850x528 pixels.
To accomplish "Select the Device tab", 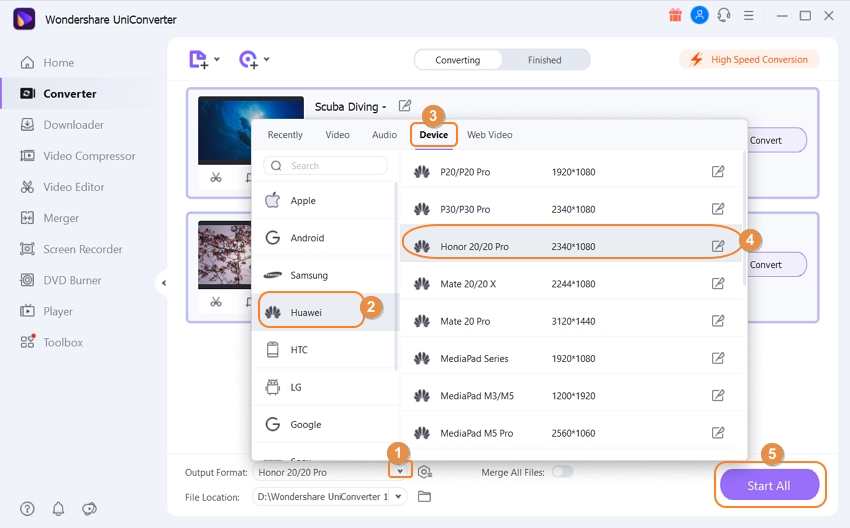I will tap(434, 134).
